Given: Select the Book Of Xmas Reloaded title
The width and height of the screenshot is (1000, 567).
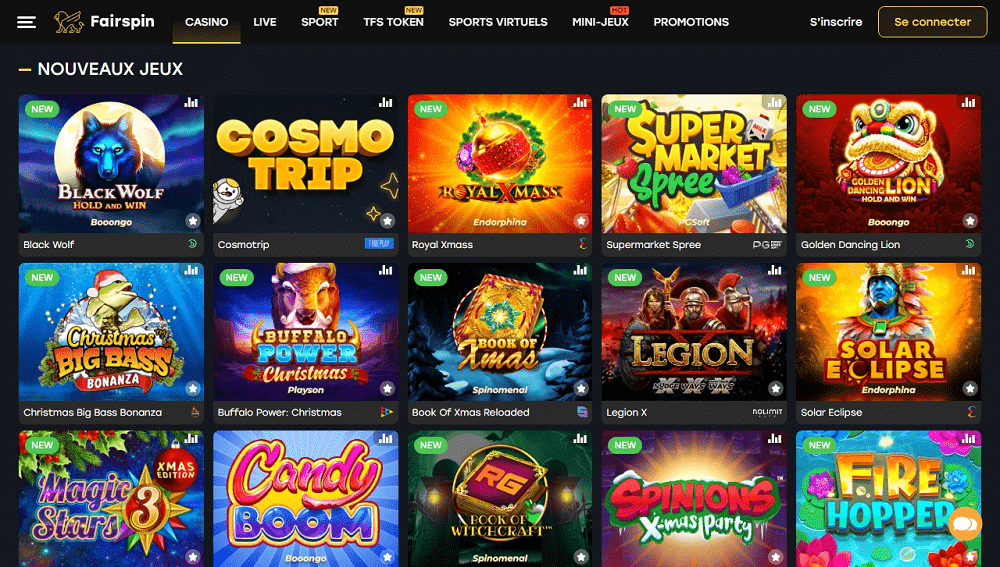Looking at the screenshot, I should pyautogui.click(x=471, y=412).
